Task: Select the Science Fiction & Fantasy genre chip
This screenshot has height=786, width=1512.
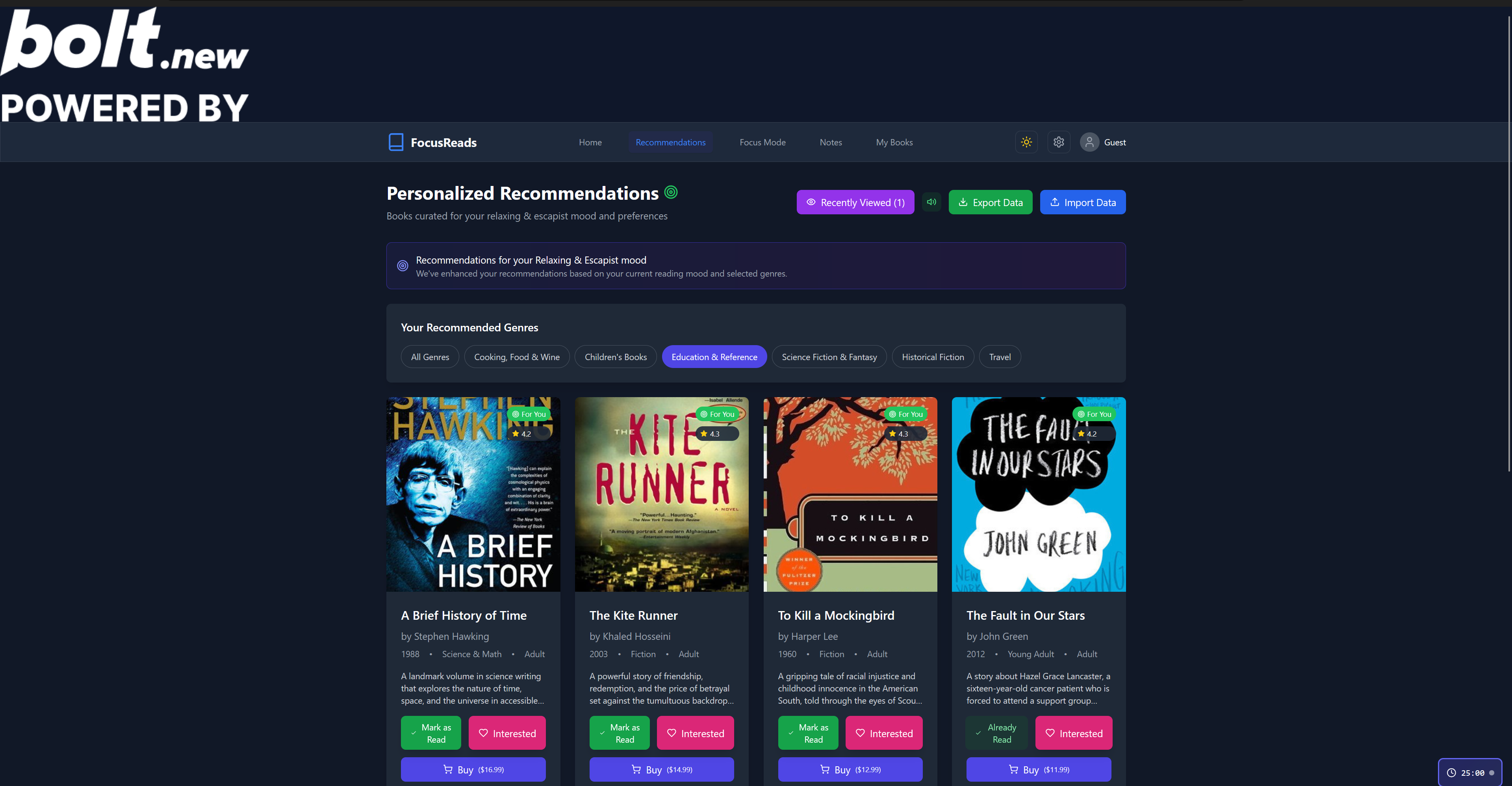Action: click(x=829, y=357)
